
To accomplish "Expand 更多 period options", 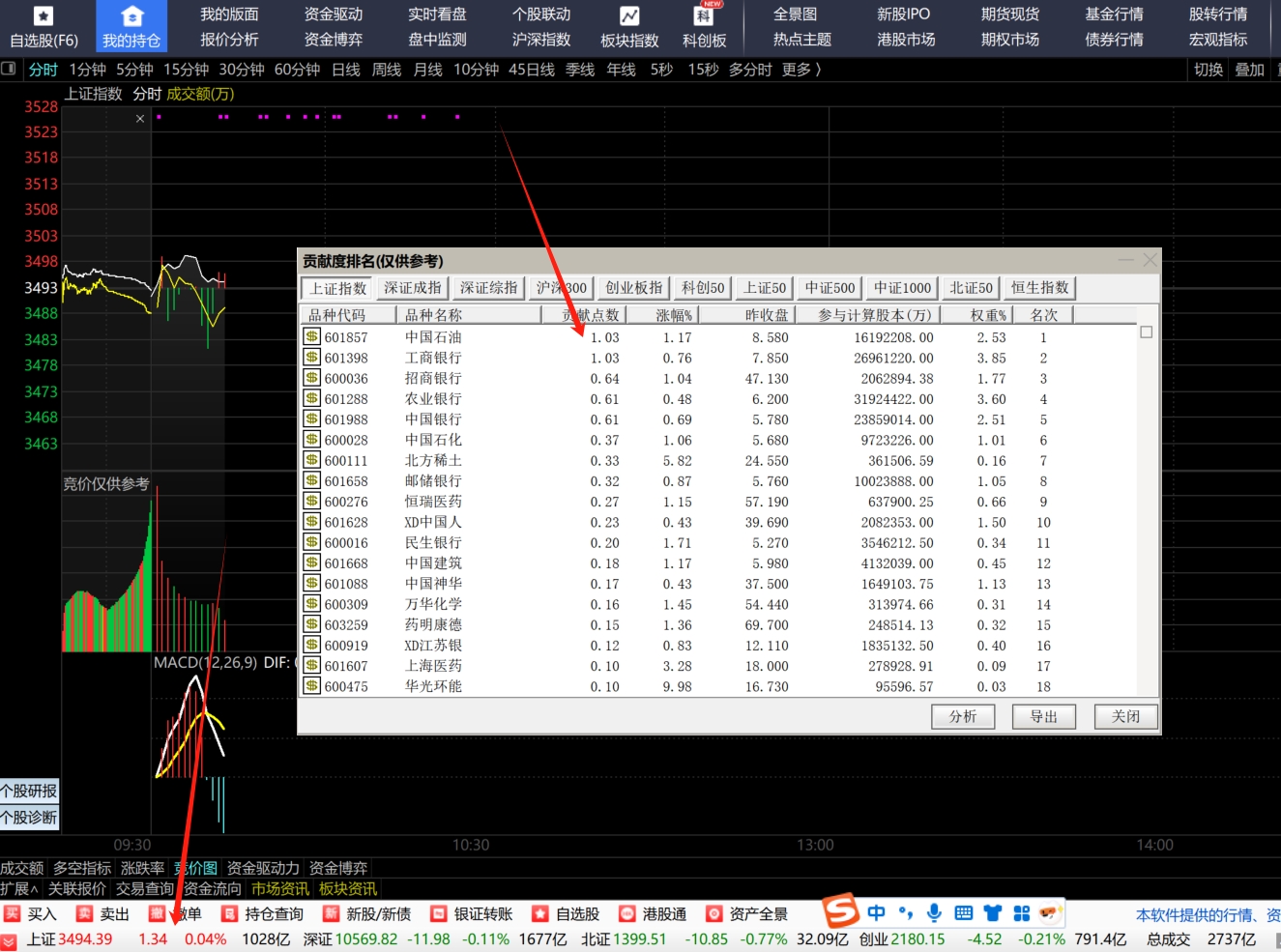I will [x=801, y=70].
